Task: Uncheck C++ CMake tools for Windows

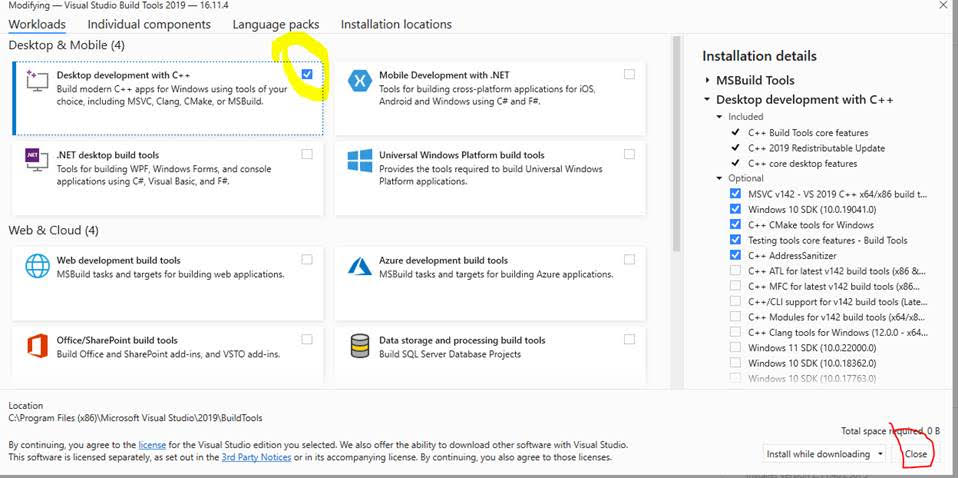Action: (x=735, y=224)
